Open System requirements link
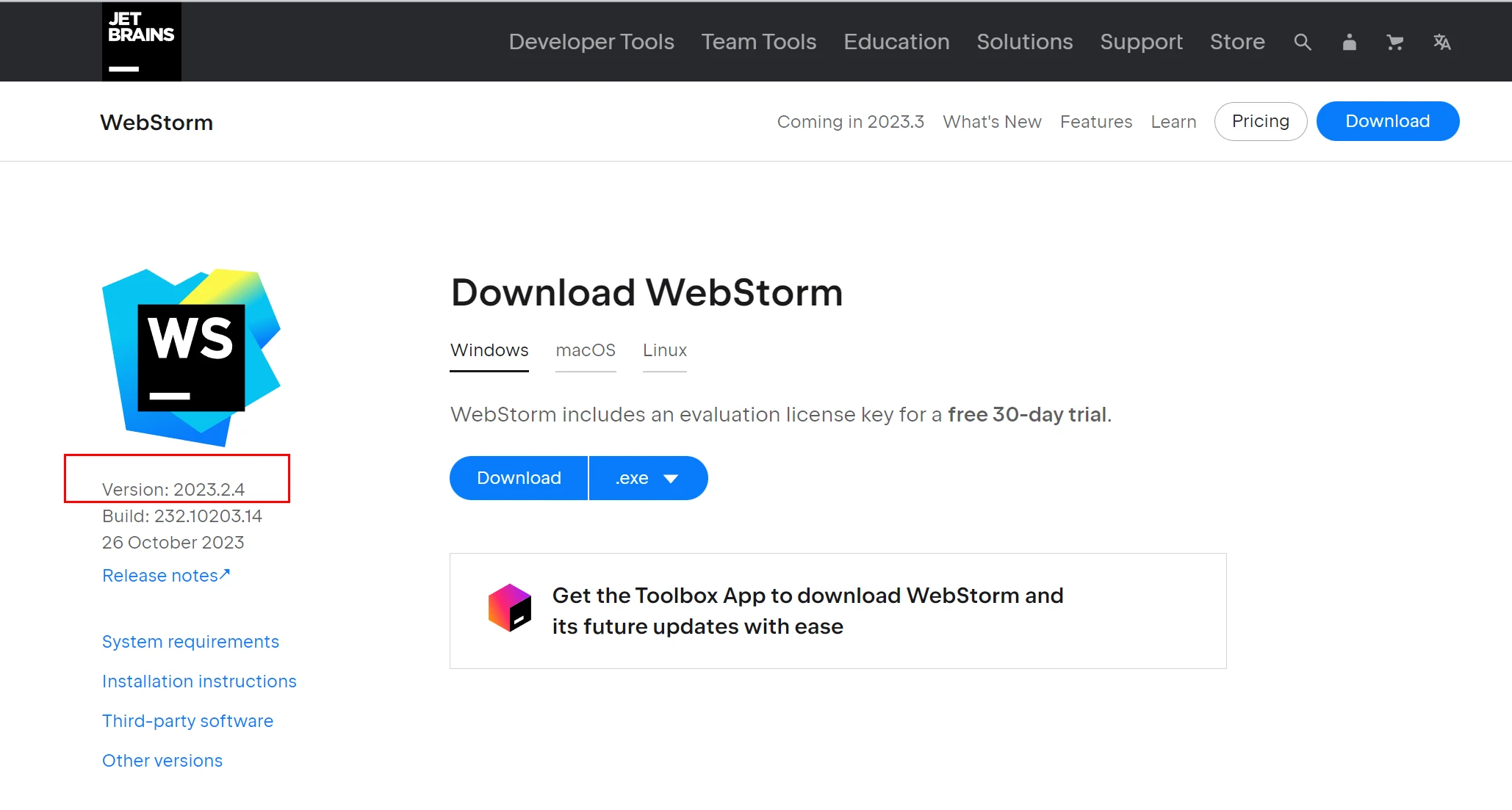The image size is (1512, 810). coord(190,642)
